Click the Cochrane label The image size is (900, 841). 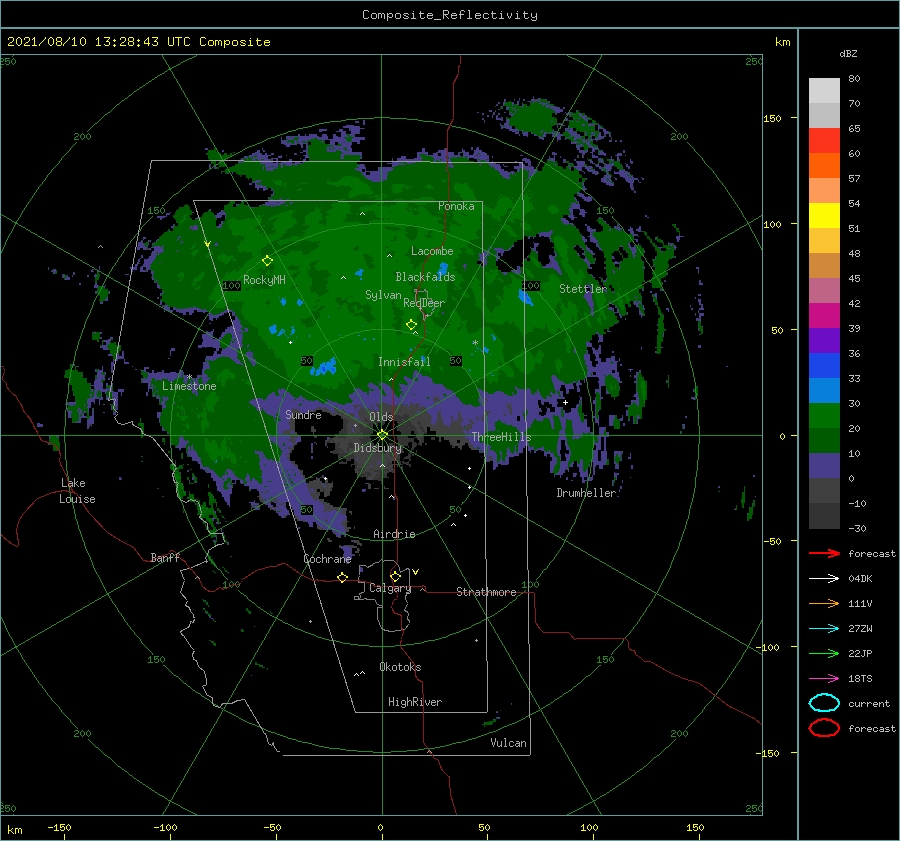327,559
